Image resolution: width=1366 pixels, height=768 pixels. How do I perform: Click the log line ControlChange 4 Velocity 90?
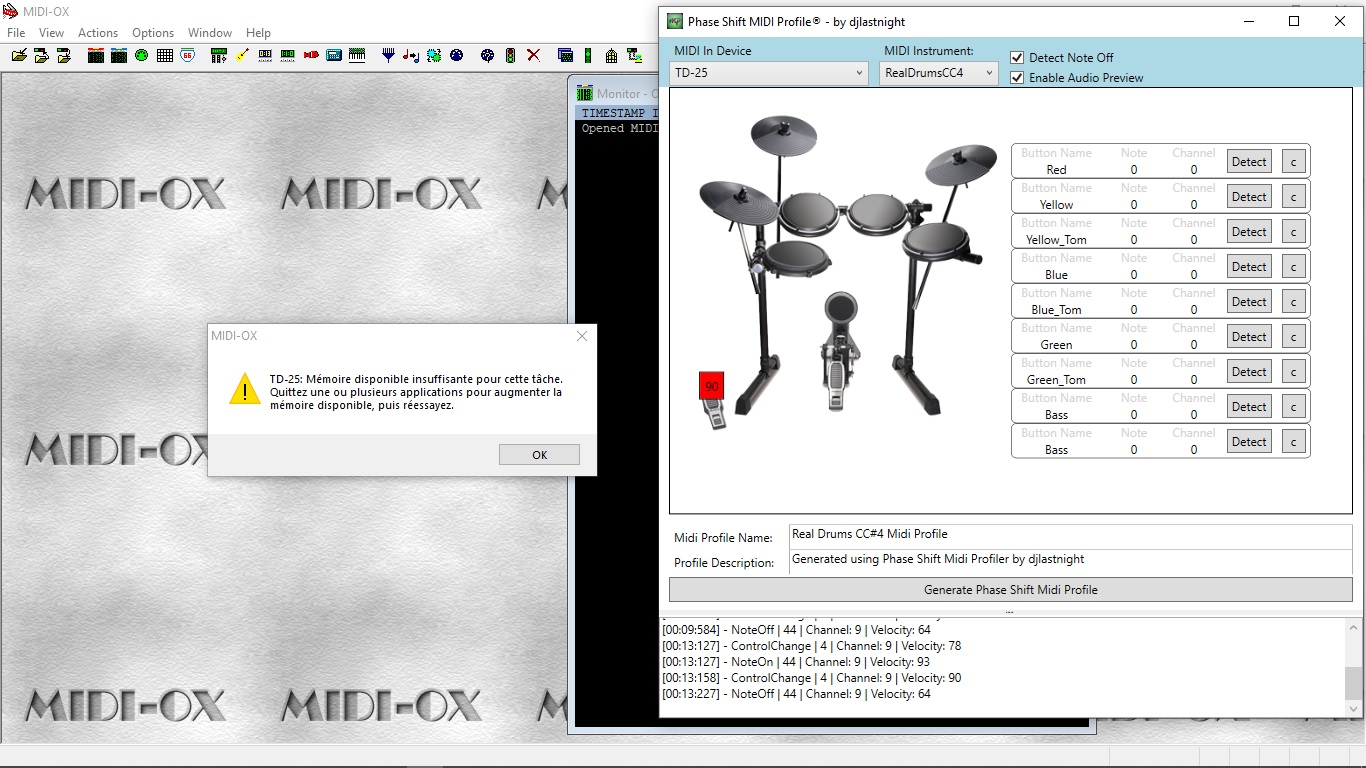pos(811,678)
